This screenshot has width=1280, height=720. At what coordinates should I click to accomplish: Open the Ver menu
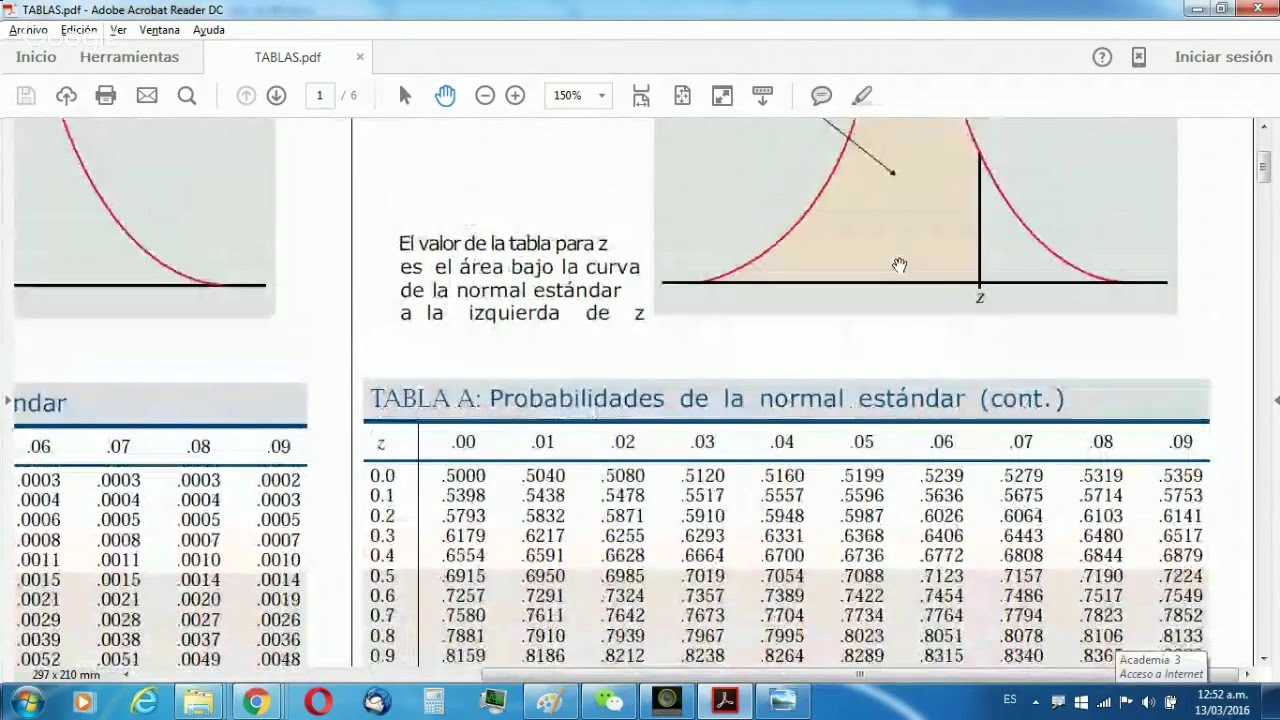(x=118, y=30)
